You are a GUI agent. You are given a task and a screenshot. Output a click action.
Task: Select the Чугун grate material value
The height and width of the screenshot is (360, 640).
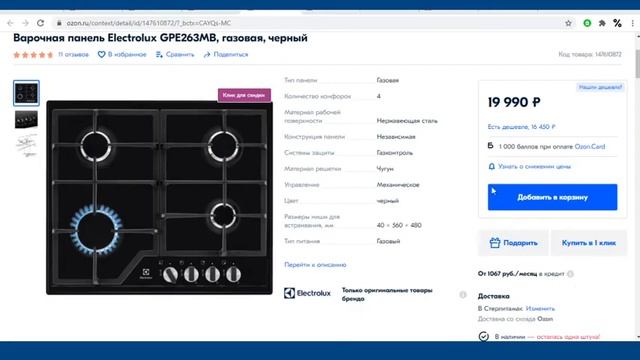click(x=385, y=169)
